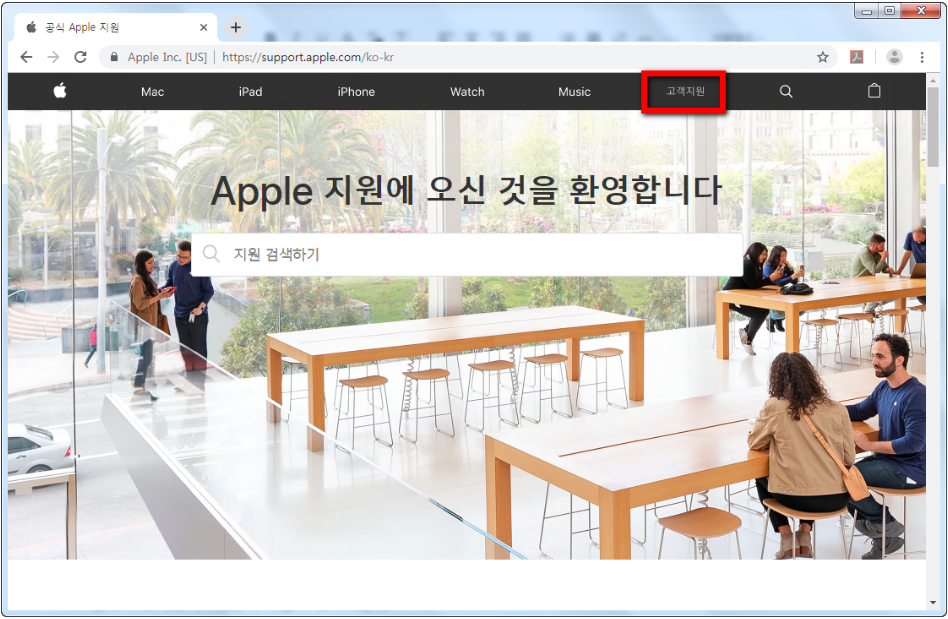The height and width of the screenshot is (619, 948).
Task: Close the 공식 Apple 지원 tab
Action: [203, 27]
